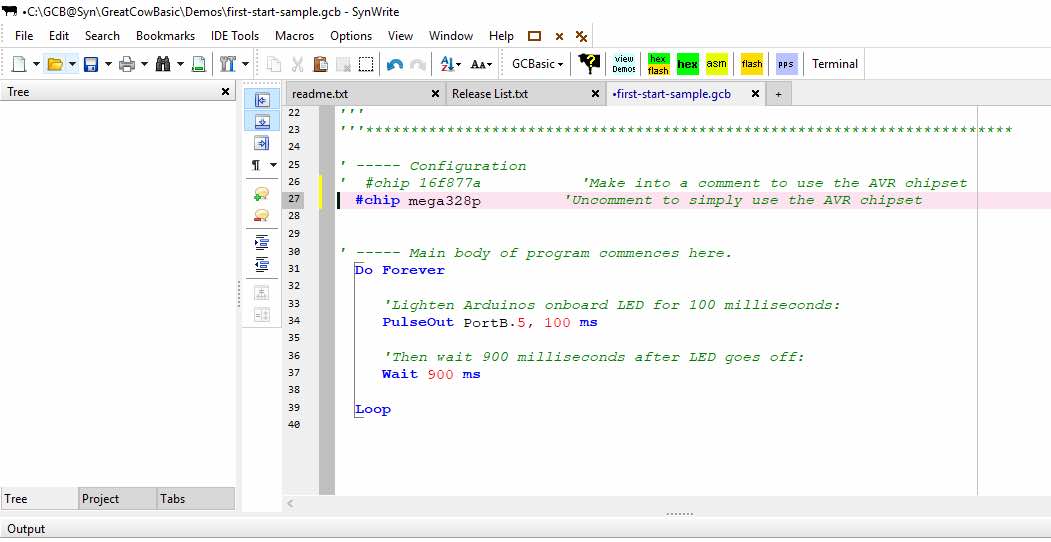This screenshot has height=542, width=1051.
Task: Click the square window icon after Help
Action: coord(534,37)
